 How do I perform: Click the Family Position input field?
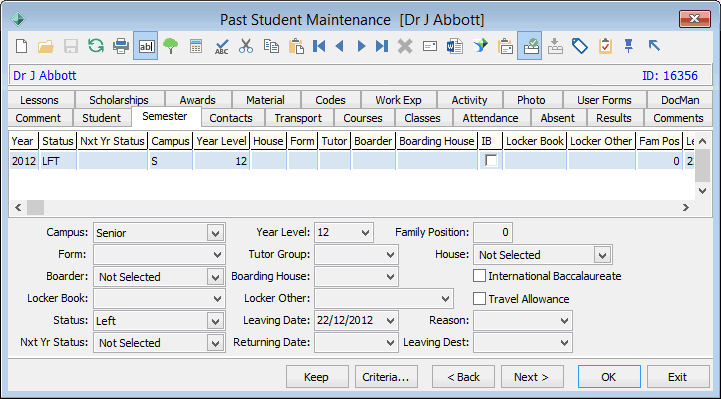[493, 233]
